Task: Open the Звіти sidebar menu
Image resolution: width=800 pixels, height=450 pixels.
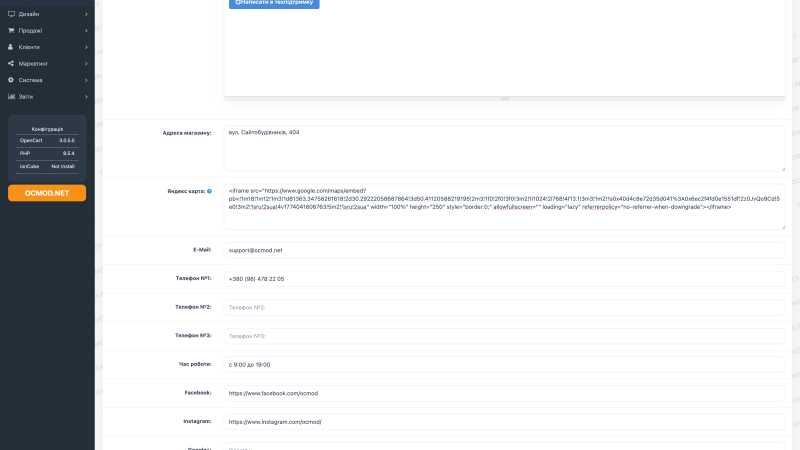Action: click(47, 96)
